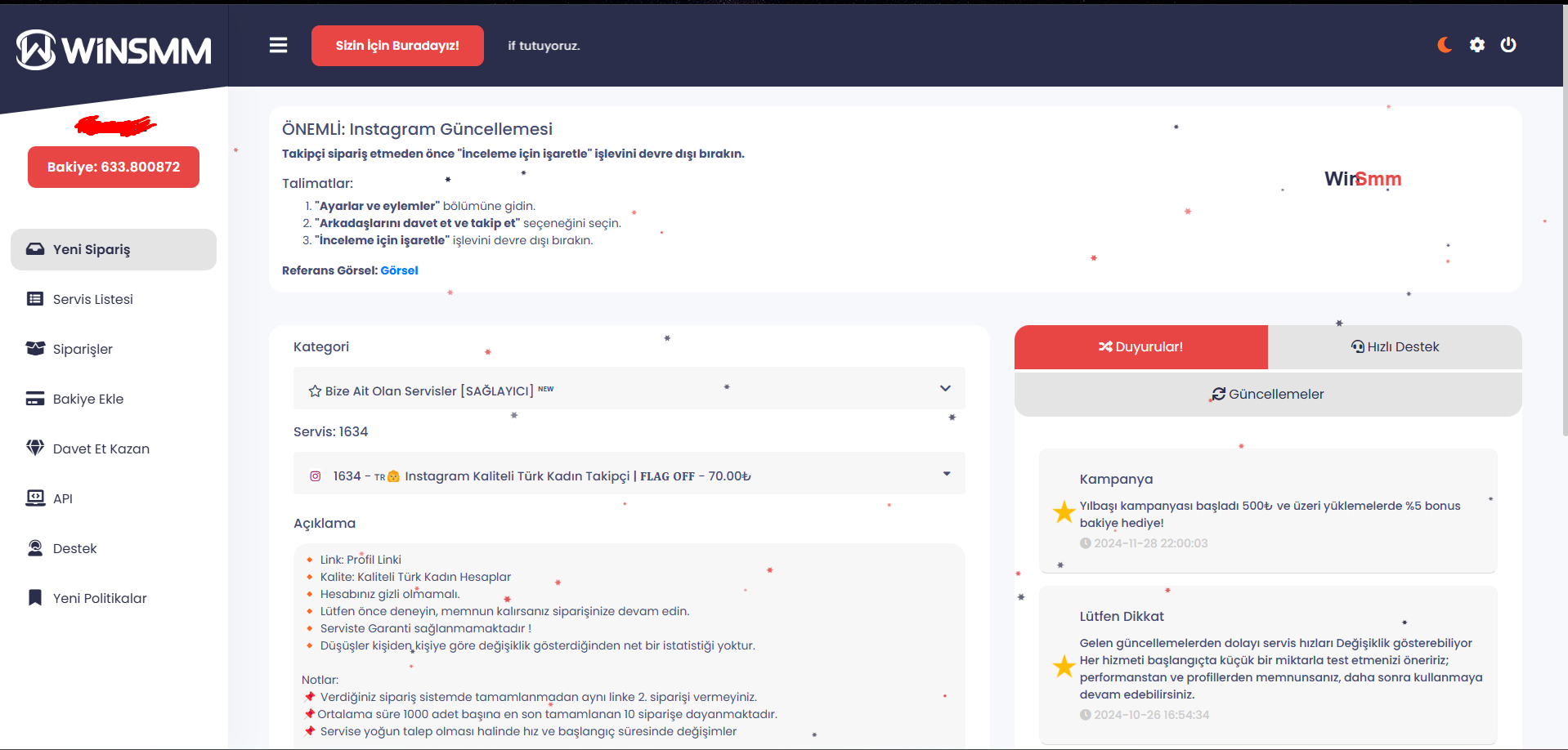Click the star icon in category dropdown
This screenshot has height=750, width=1568.
(x=315, y=391)
